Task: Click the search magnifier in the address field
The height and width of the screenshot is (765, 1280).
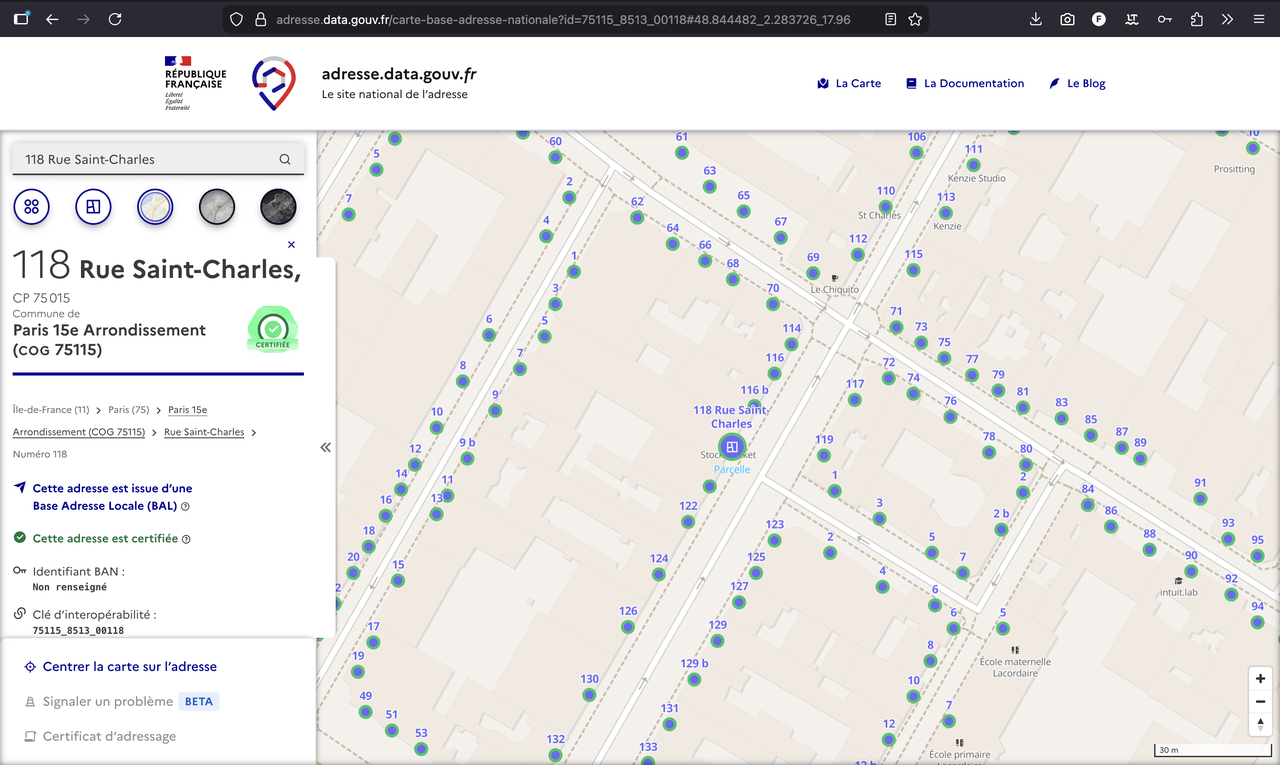Action: pos(285,159)
